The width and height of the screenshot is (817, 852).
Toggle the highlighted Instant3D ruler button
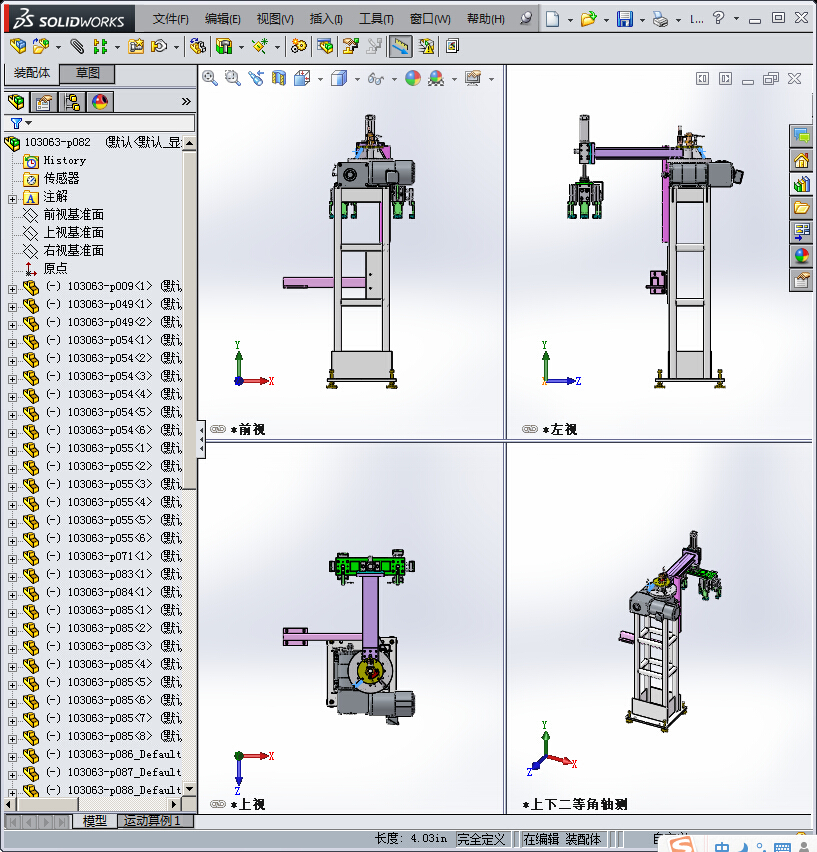tap(400, 46)
